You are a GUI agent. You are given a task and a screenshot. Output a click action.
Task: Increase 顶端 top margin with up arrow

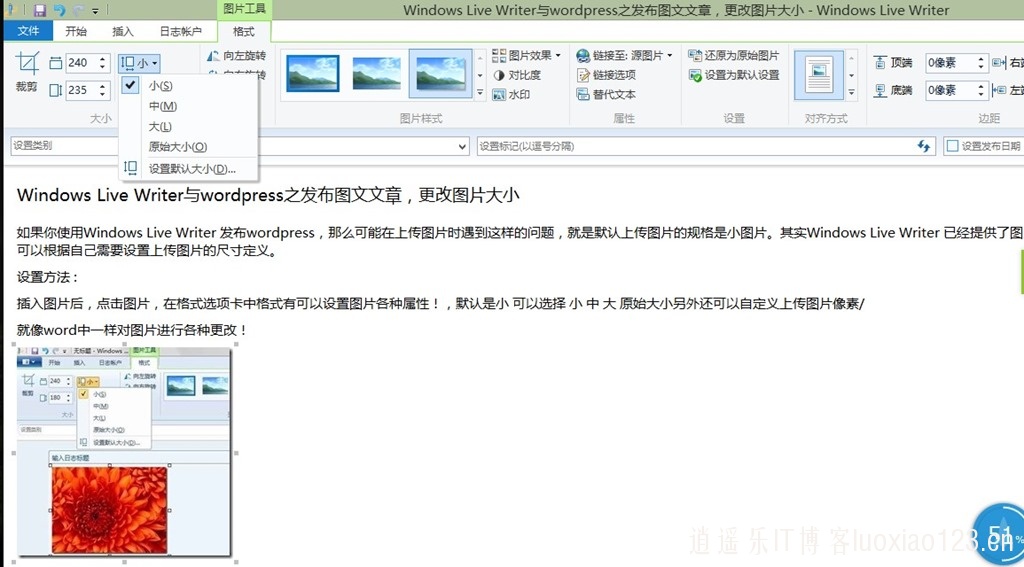(x=980, y=59)
